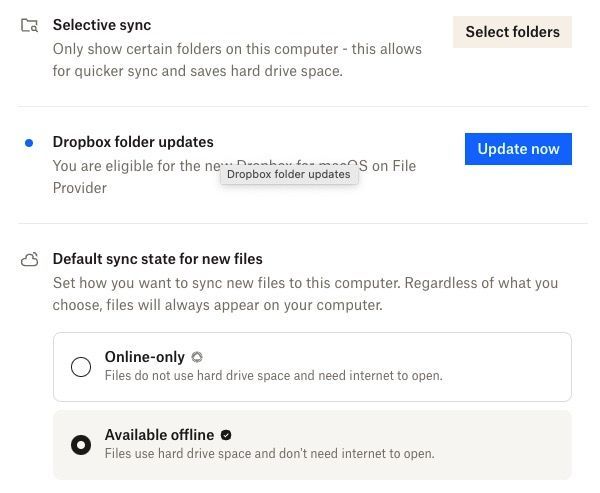Click the 'Files use hard drive space' description

point(269,453)
